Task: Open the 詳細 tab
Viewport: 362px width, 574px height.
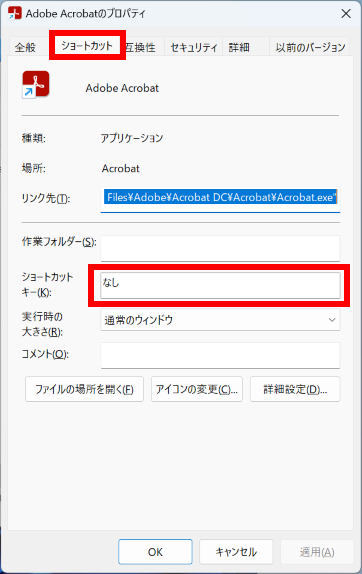Action: coord(239,47)
